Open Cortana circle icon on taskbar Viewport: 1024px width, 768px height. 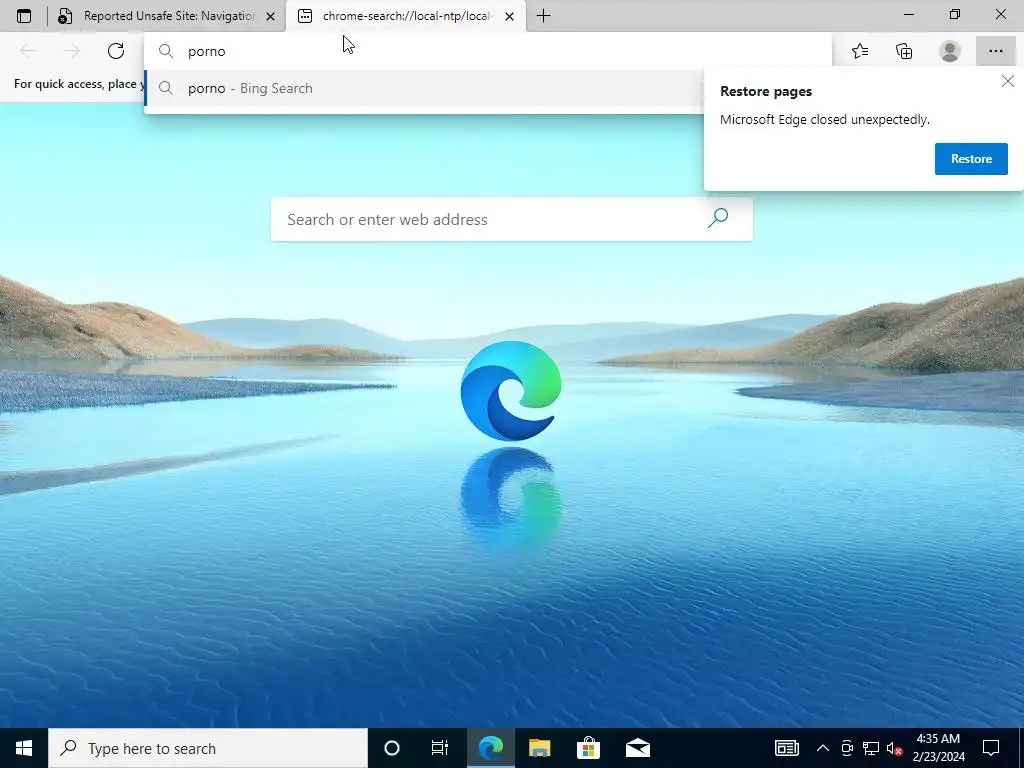[x=392, y=748]
